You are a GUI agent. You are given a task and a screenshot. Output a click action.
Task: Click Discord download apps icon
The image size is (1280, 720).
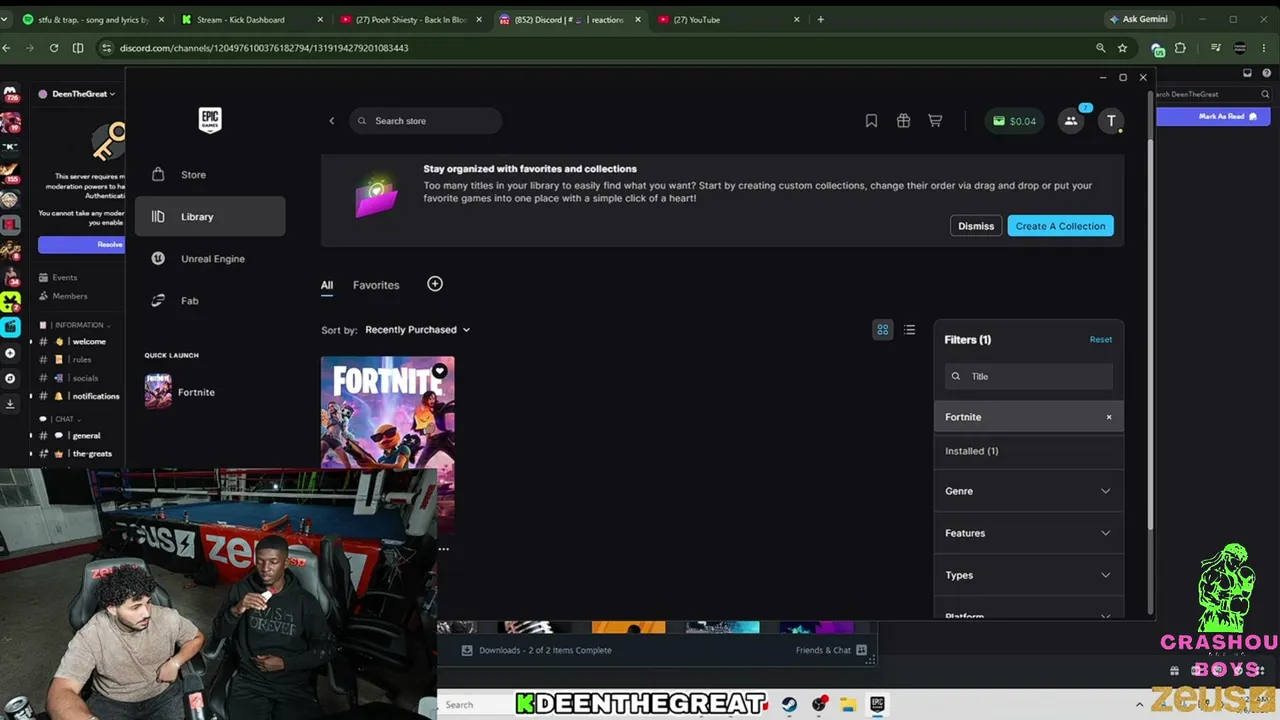[x=10, y=404]
